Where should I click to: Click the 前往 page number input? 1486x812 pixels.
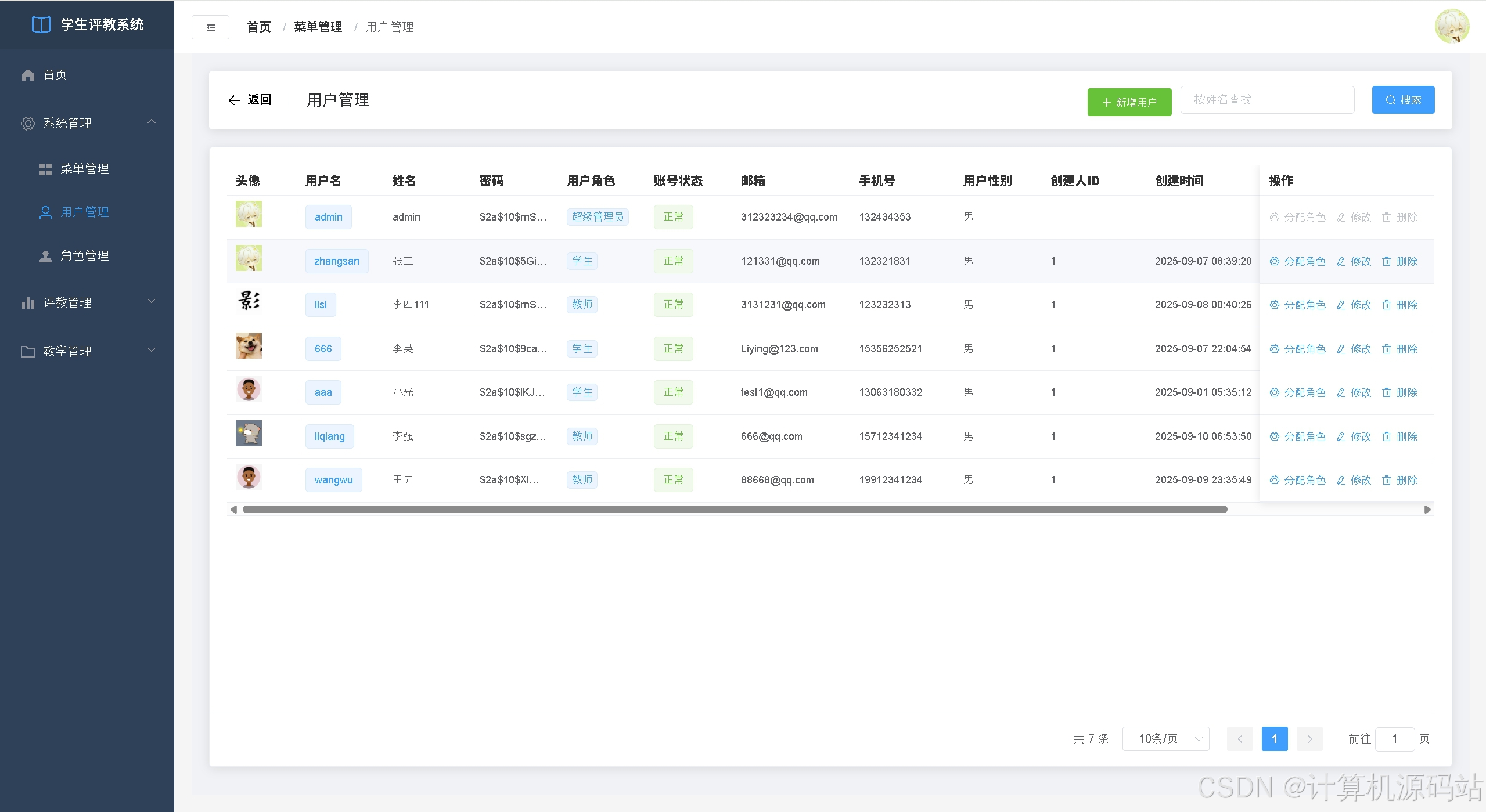click(1394, 739)
